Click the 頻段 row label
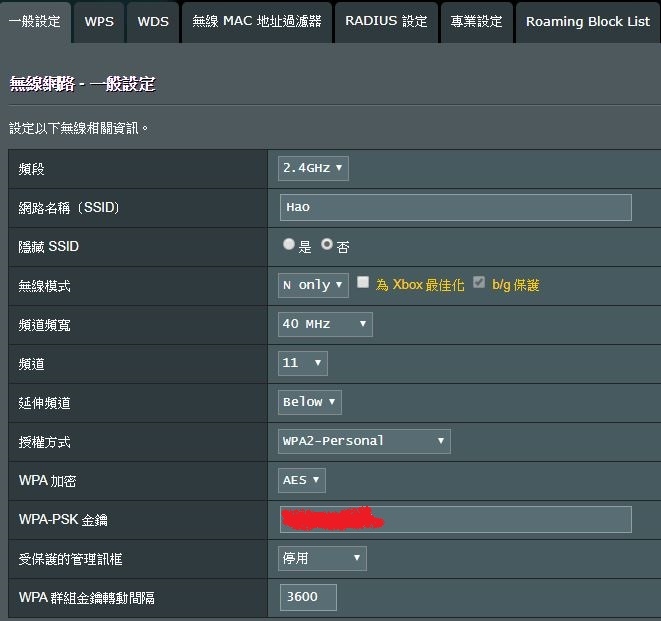The width and height of the screenshot is (661, 621). point(32,169)
